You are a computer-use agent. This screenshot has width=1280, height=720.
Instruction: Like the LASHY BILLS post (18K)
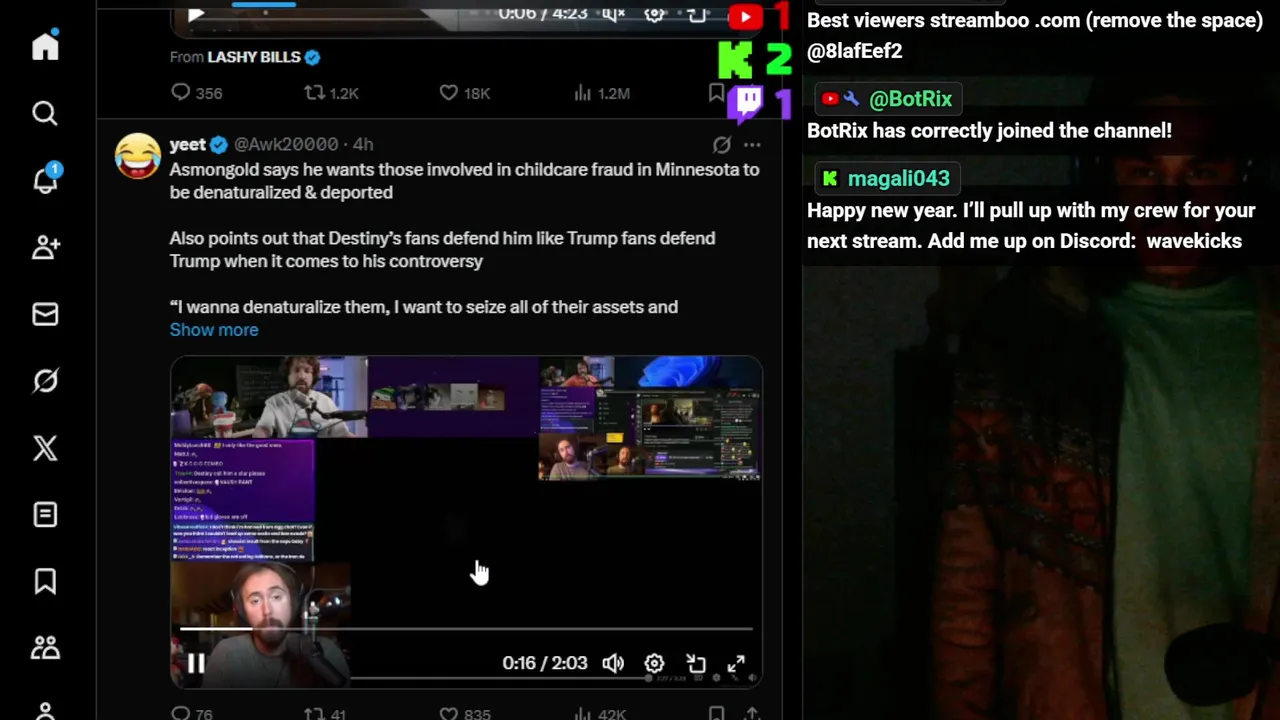[465, 93]
